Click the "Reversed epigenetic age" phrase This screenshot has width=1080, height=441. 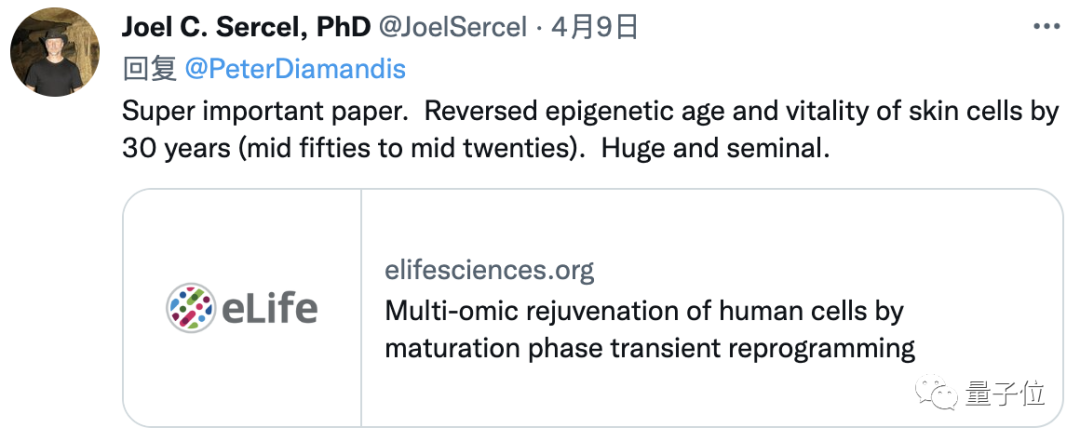[541, 110]
